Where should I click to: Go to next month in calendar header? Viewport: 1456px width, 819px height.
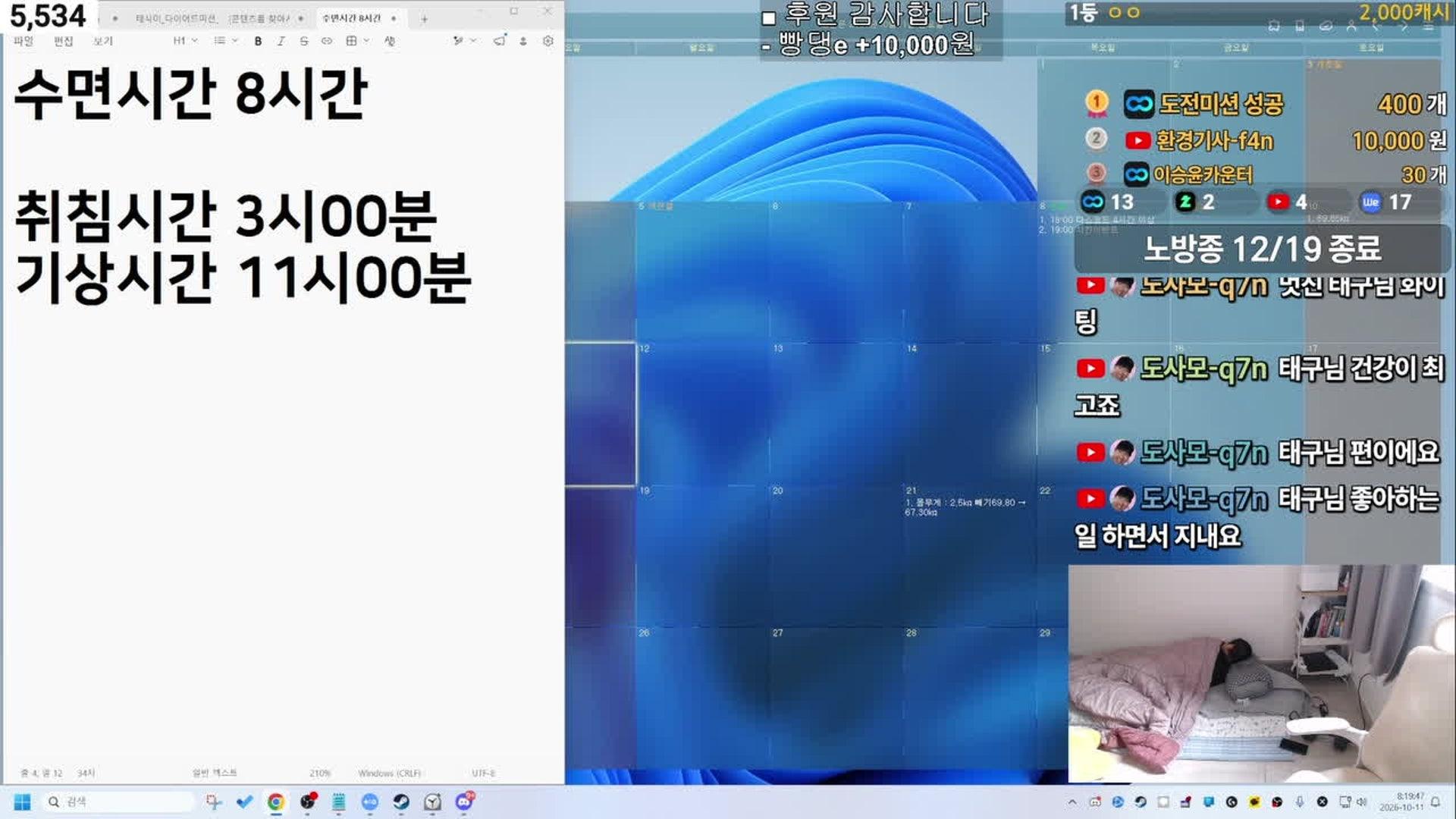point(1404,27)
